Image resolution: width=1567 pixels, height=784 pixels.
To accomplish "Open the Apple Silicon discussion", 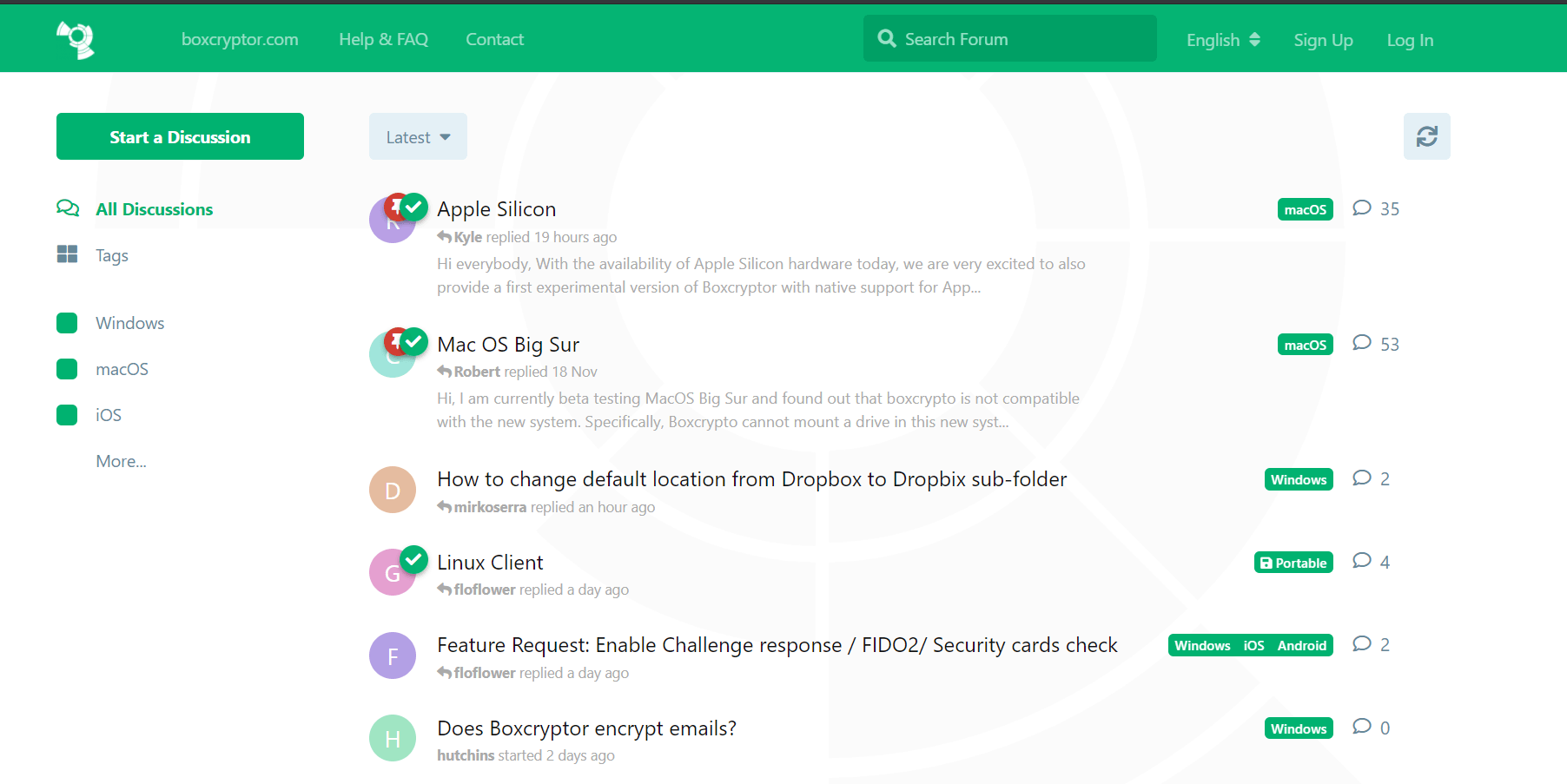I will tap(496, 209).
